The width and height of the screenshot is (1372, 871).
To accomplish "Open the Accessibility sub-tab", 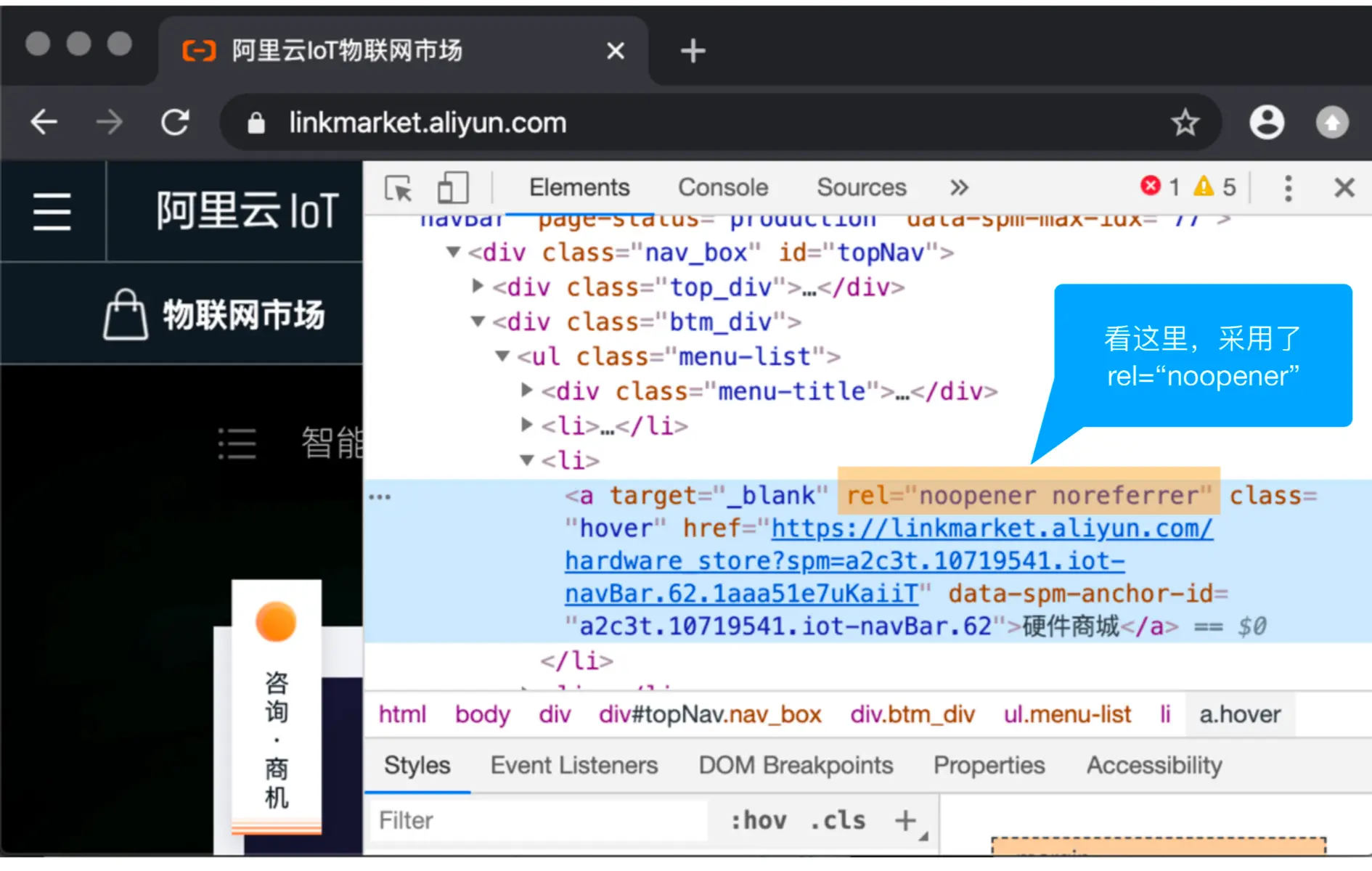I will pos(1154,765).
